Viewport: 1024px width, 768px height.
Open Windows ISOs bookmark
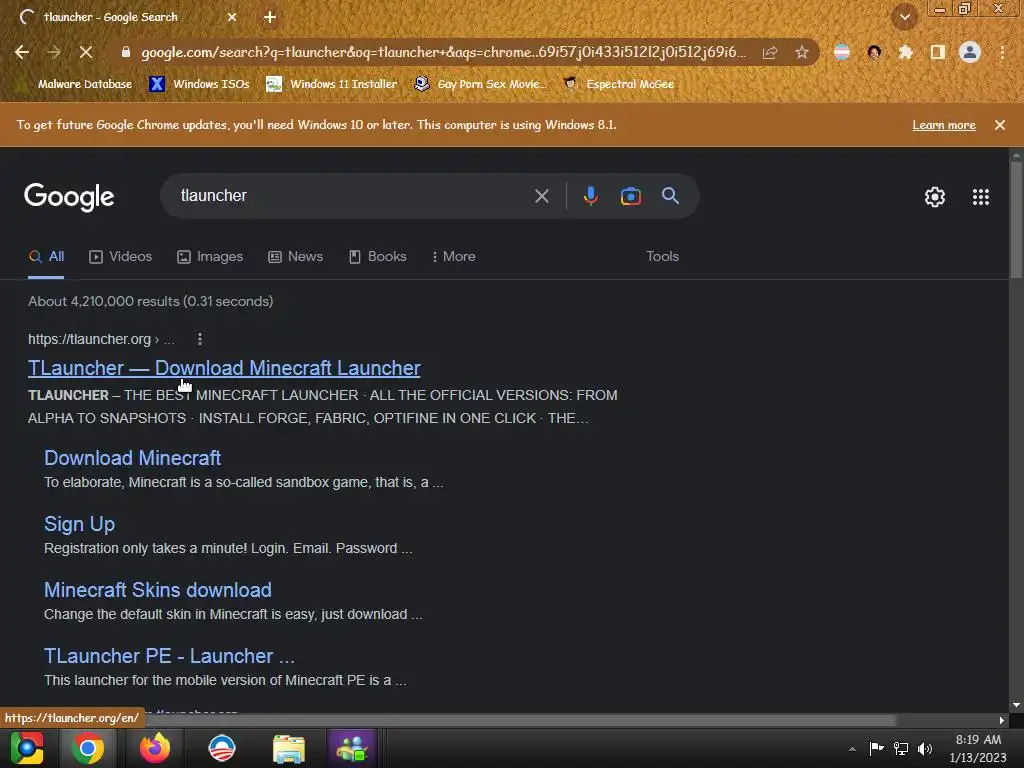point(200,84)
